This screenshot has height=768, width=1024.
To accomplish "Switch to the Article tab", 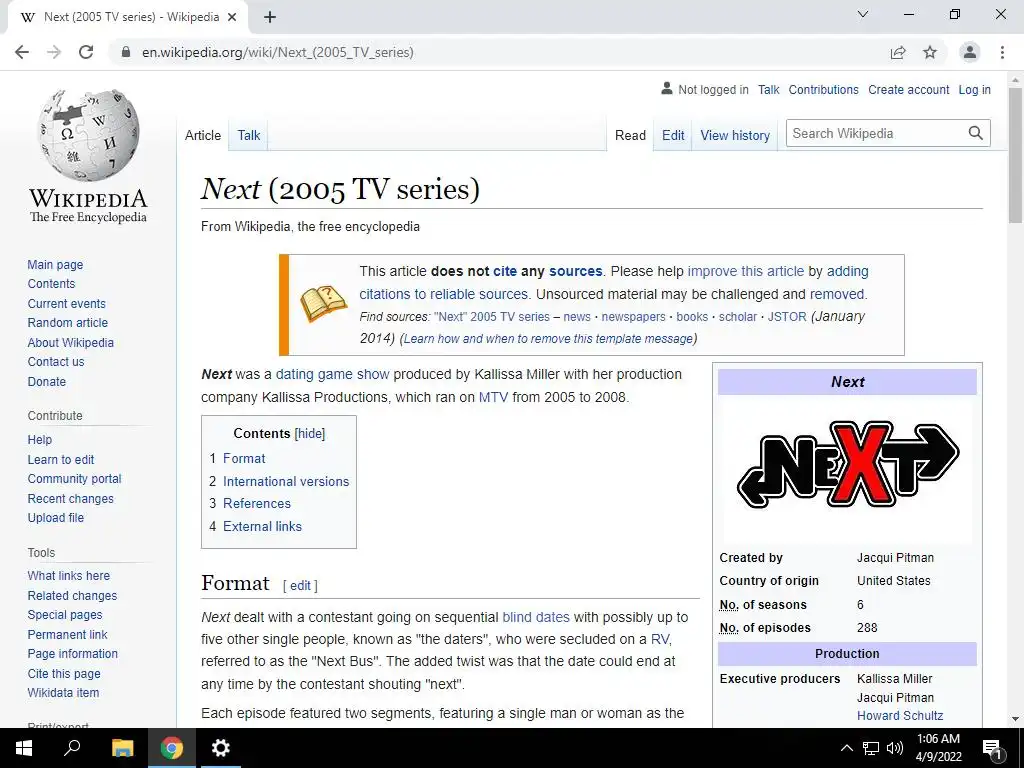I will click(x=203, y=135).
